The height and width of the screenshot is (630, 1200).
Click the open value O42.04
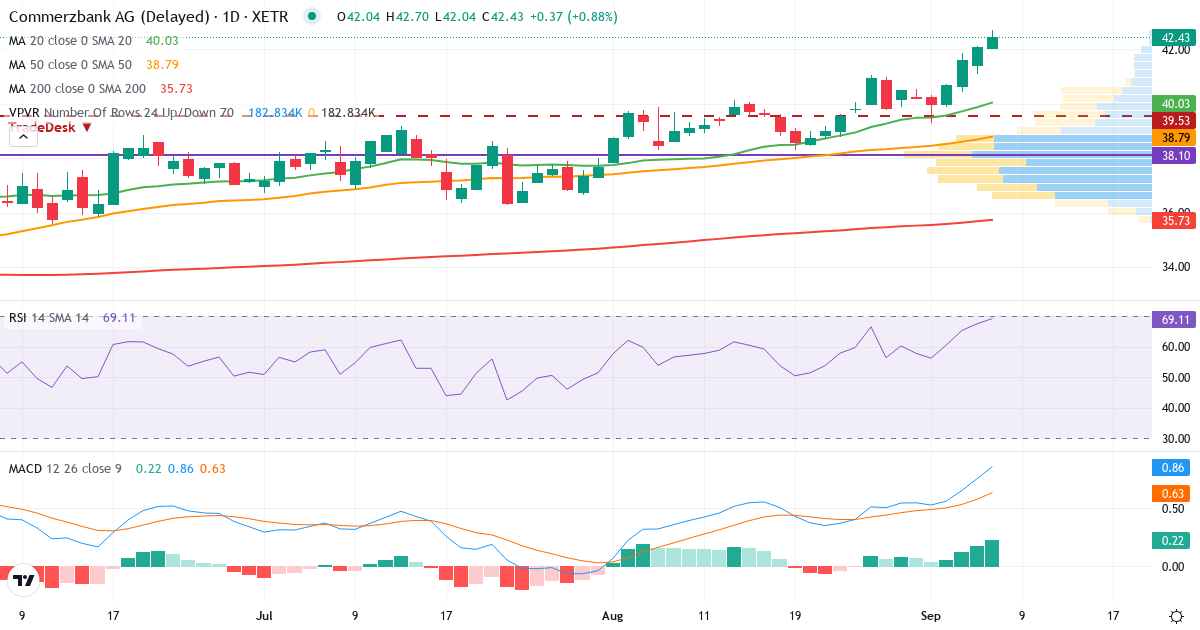[357, 17]
